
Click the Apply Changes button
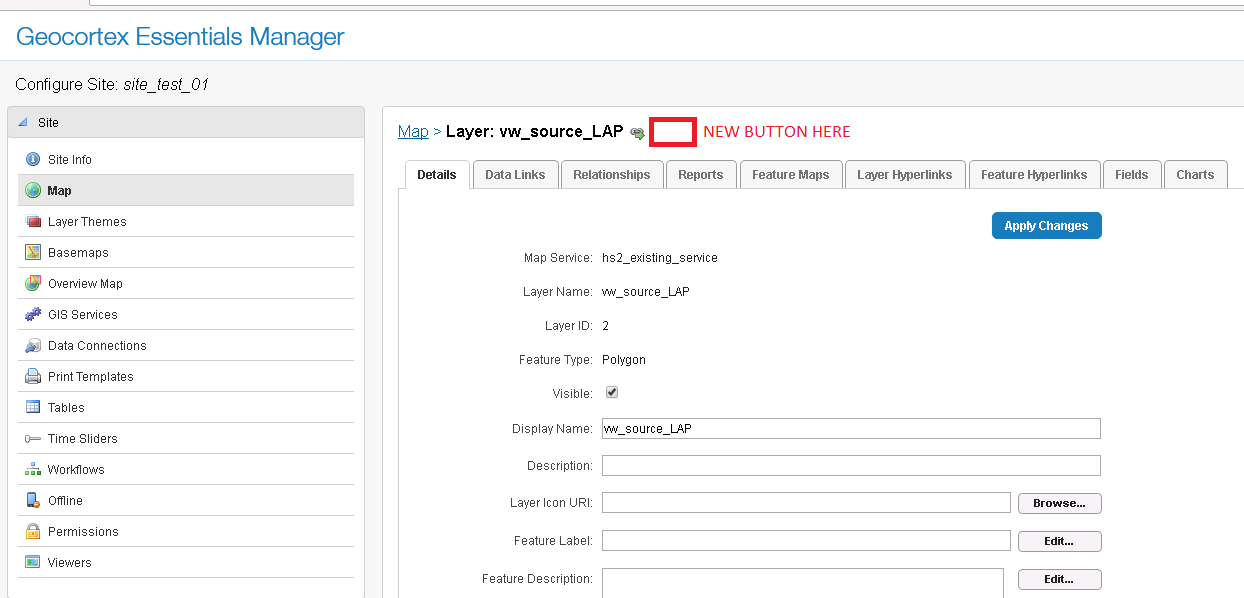(1047, 225)
